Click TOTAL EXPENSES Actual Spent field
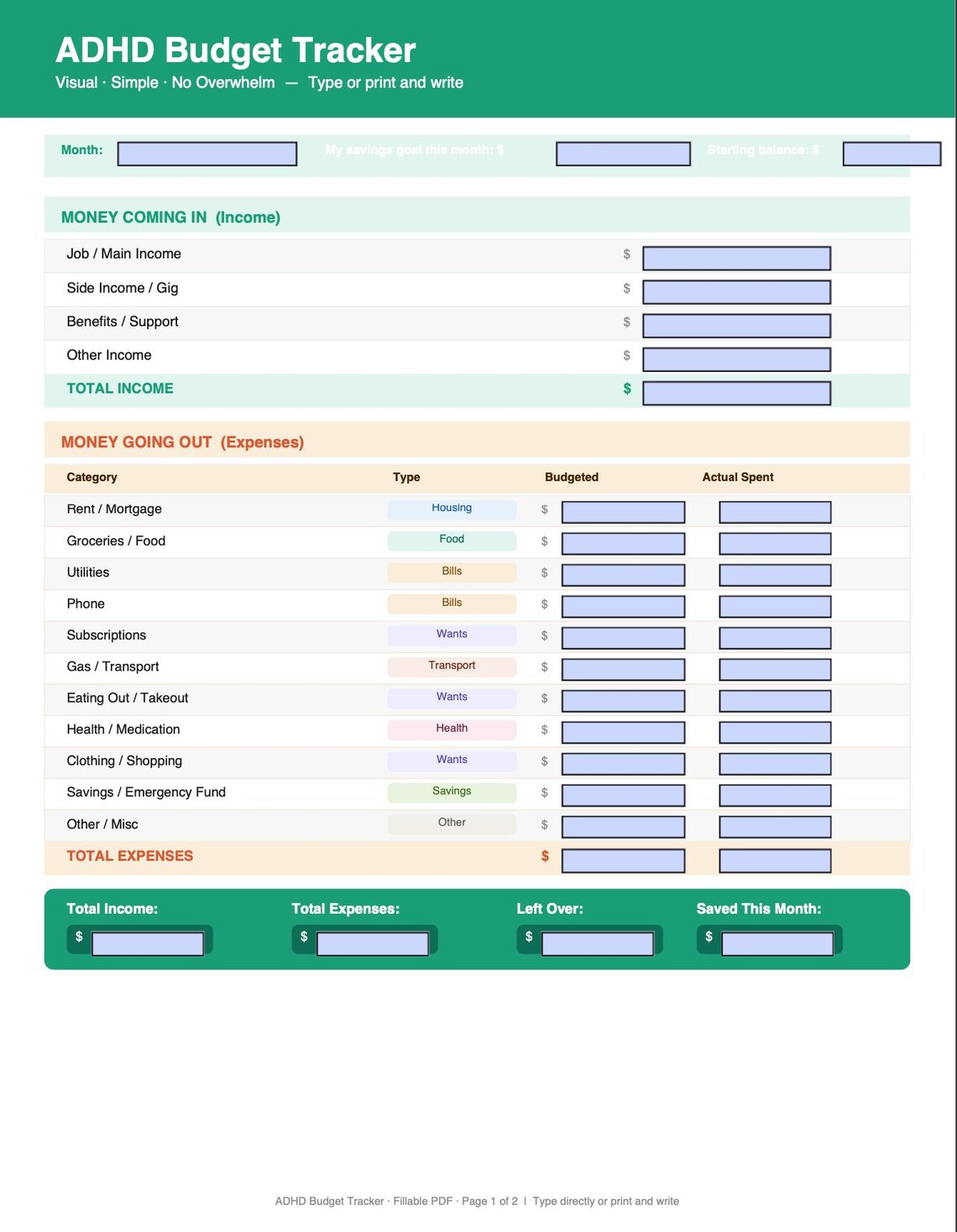Screen dimensions: 957x1232 [x=775, y=861]
